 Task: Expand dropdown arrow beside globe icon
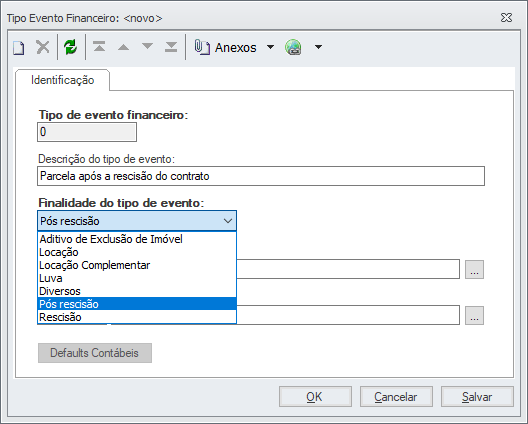pos(318,47)
